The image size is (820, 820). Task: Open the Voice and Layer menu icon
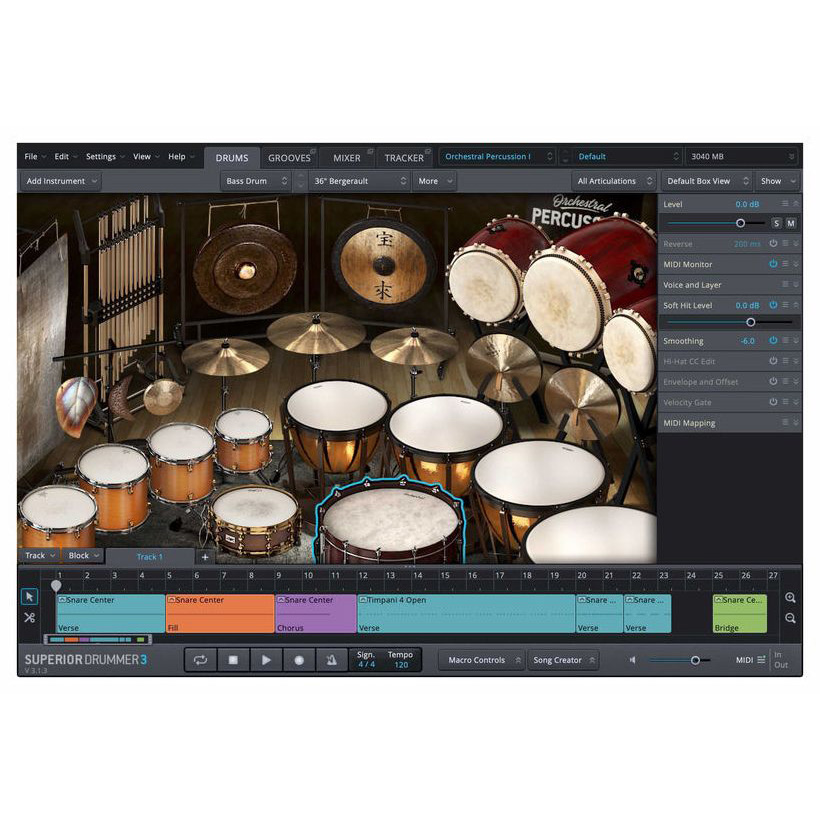point(785,284)
